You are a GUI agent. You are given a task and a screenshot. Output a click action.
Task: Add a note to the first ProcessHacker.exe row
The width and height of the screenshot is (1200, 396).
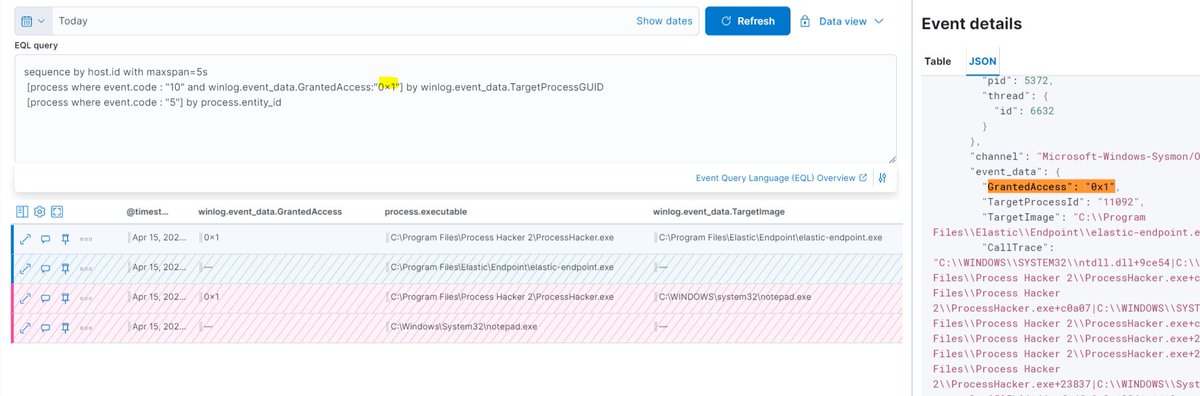(45, 239)
